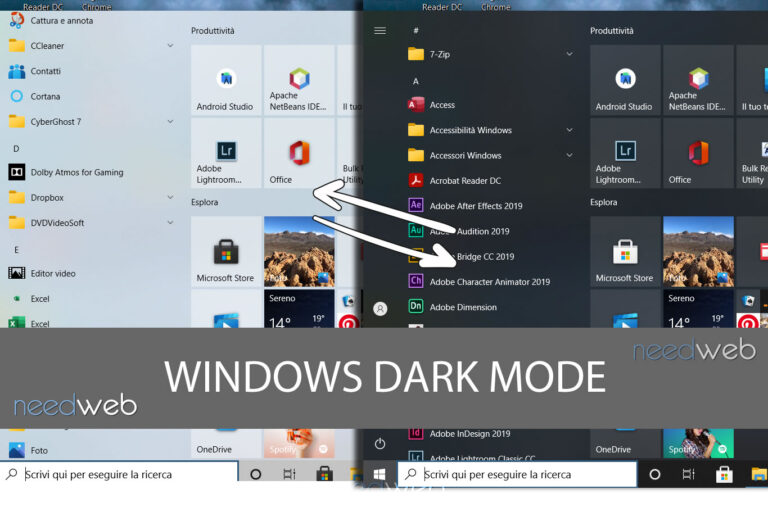Open Apache NetBeans IDE tile in light menu
The width and height of the screenshot is (768, 512).
(x=299, y=80)
